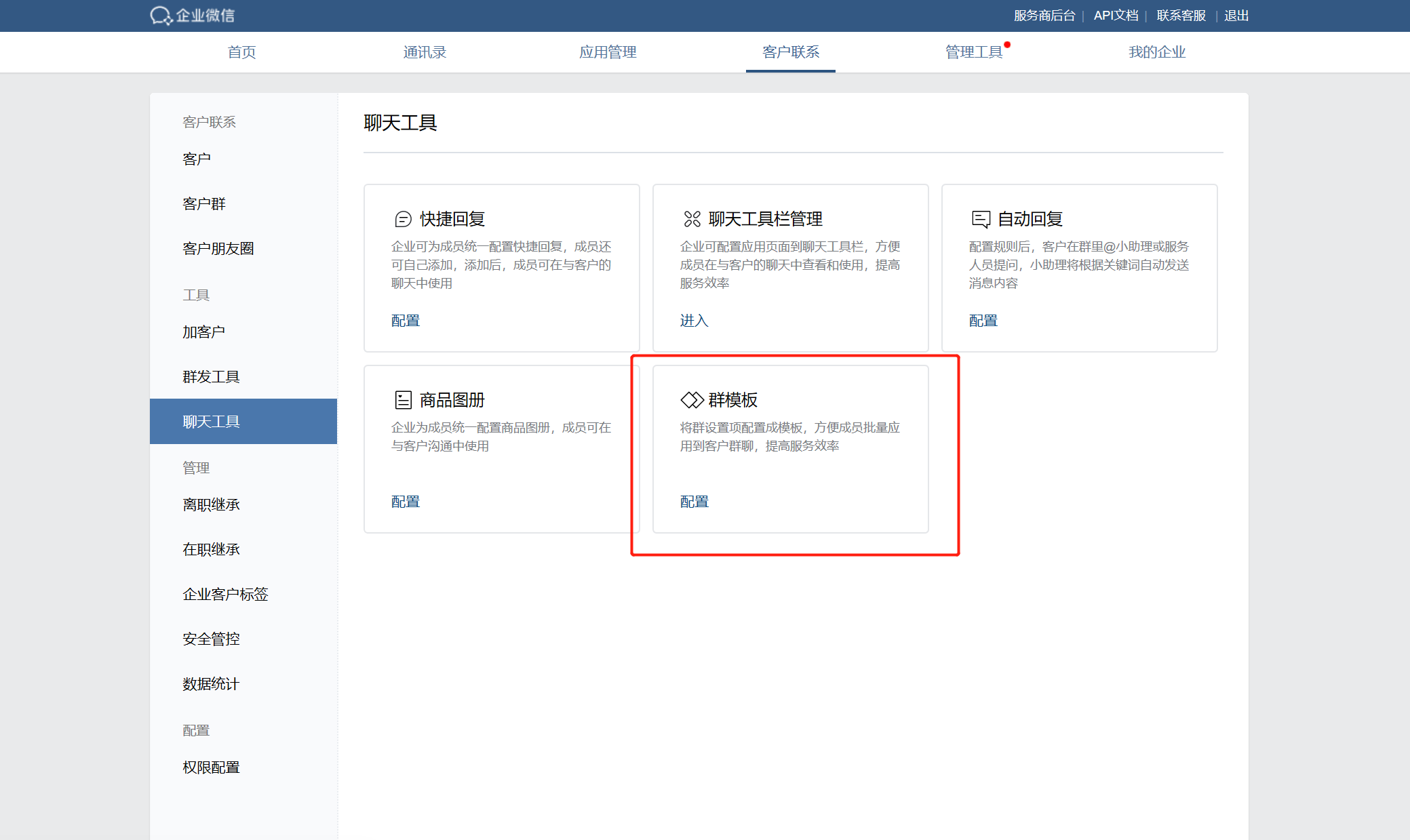Go to 我的企业 tab

click(1157, 52)
